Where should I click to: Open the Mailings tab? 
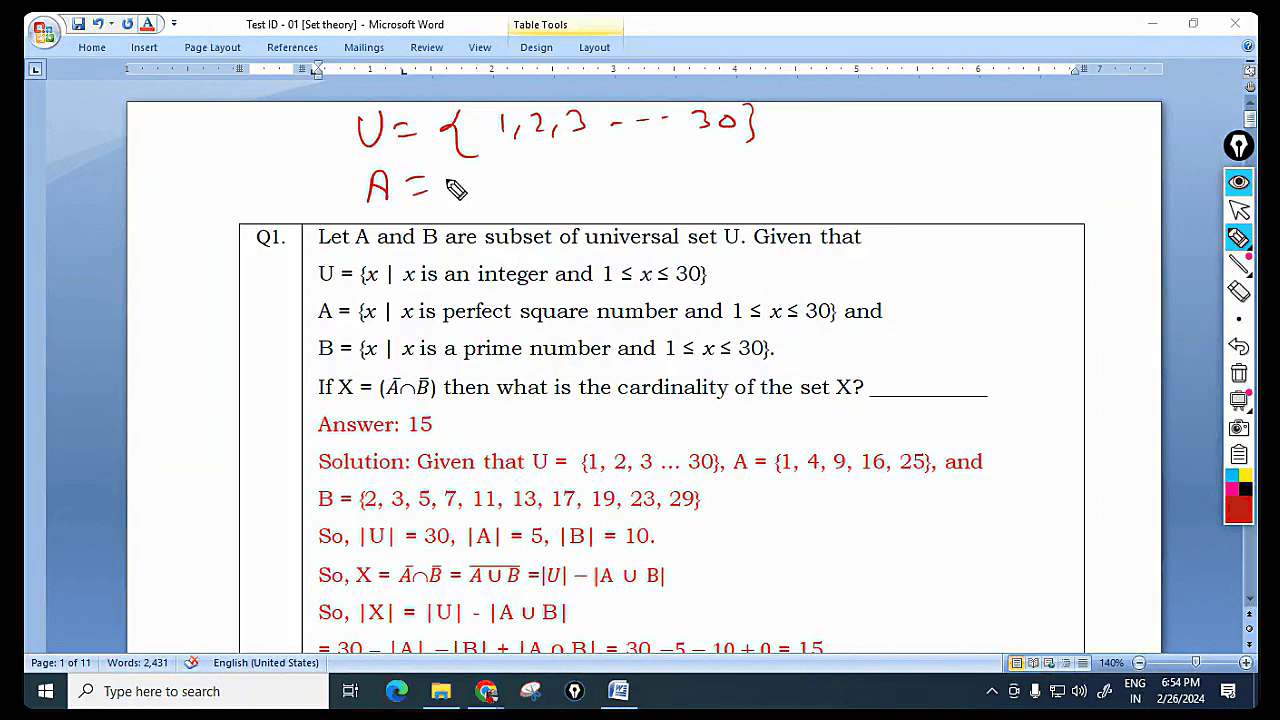click(364, 47)
